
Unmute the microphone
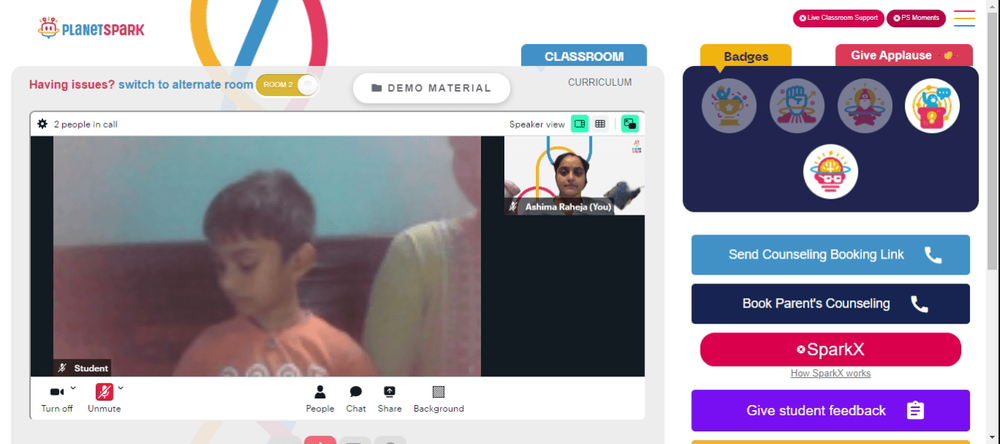coord(104,398)
